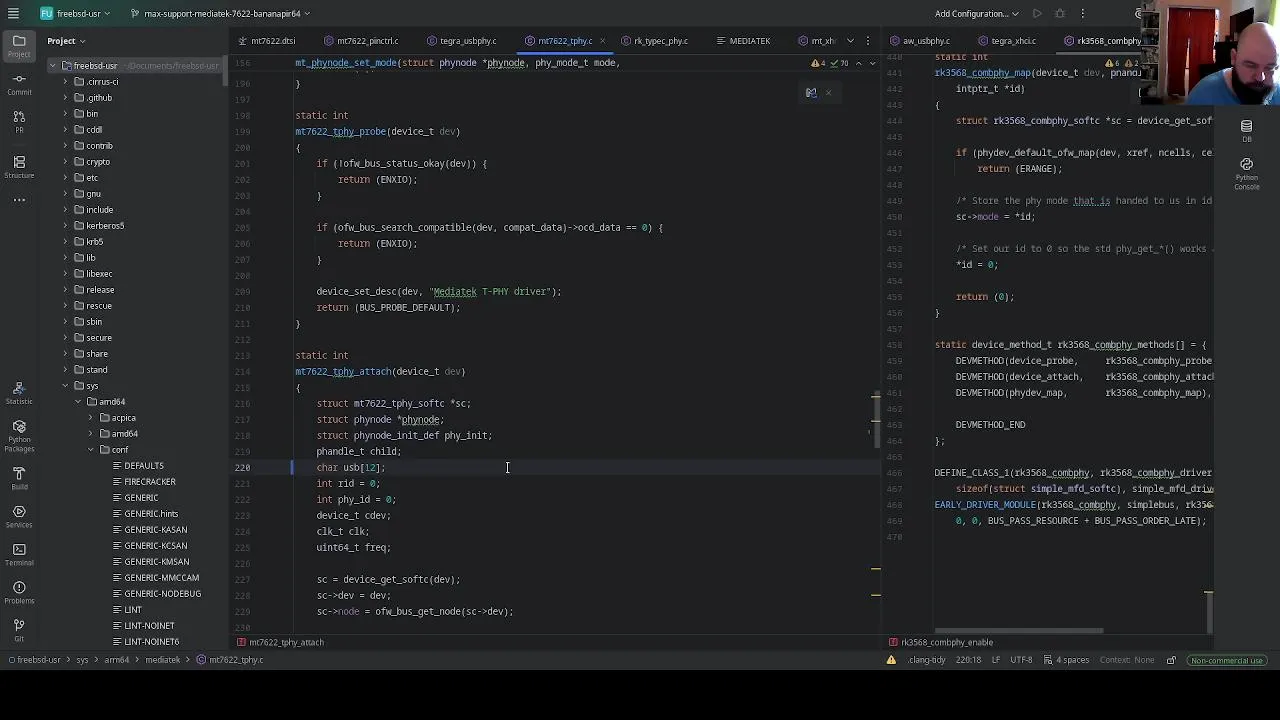Click the .clang-tidy status bar widget
Screen dimensions: 1280x720
[927, 660]
